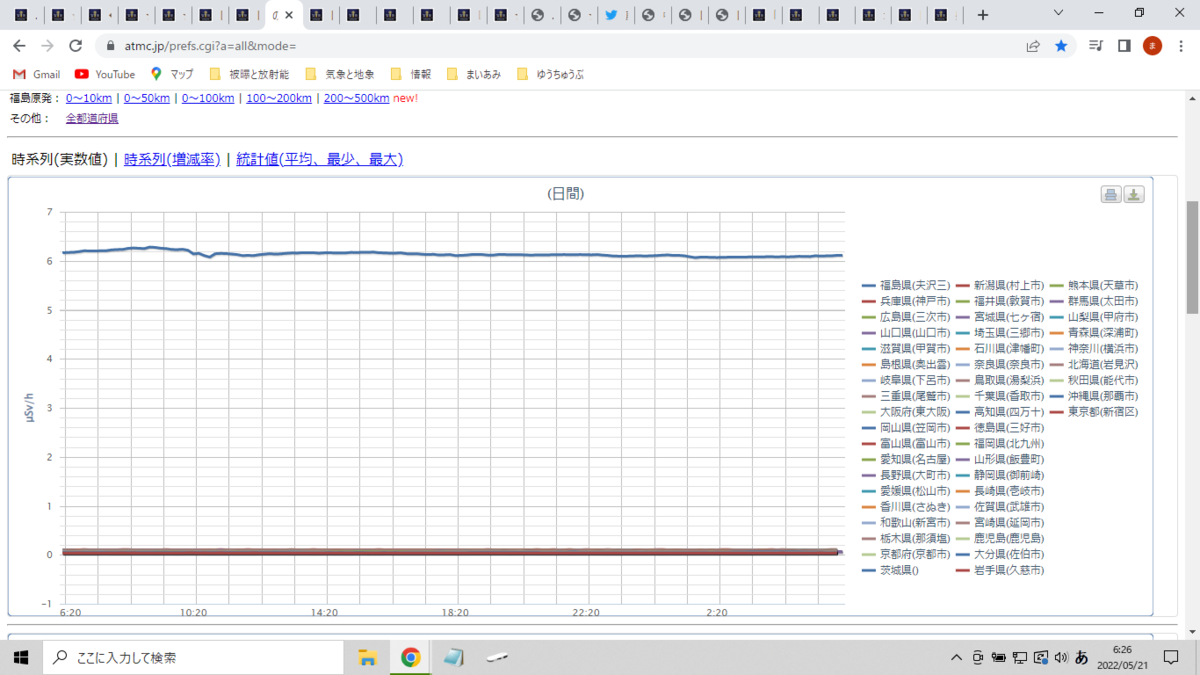View site information via the padlock icon

coord(111,46)
